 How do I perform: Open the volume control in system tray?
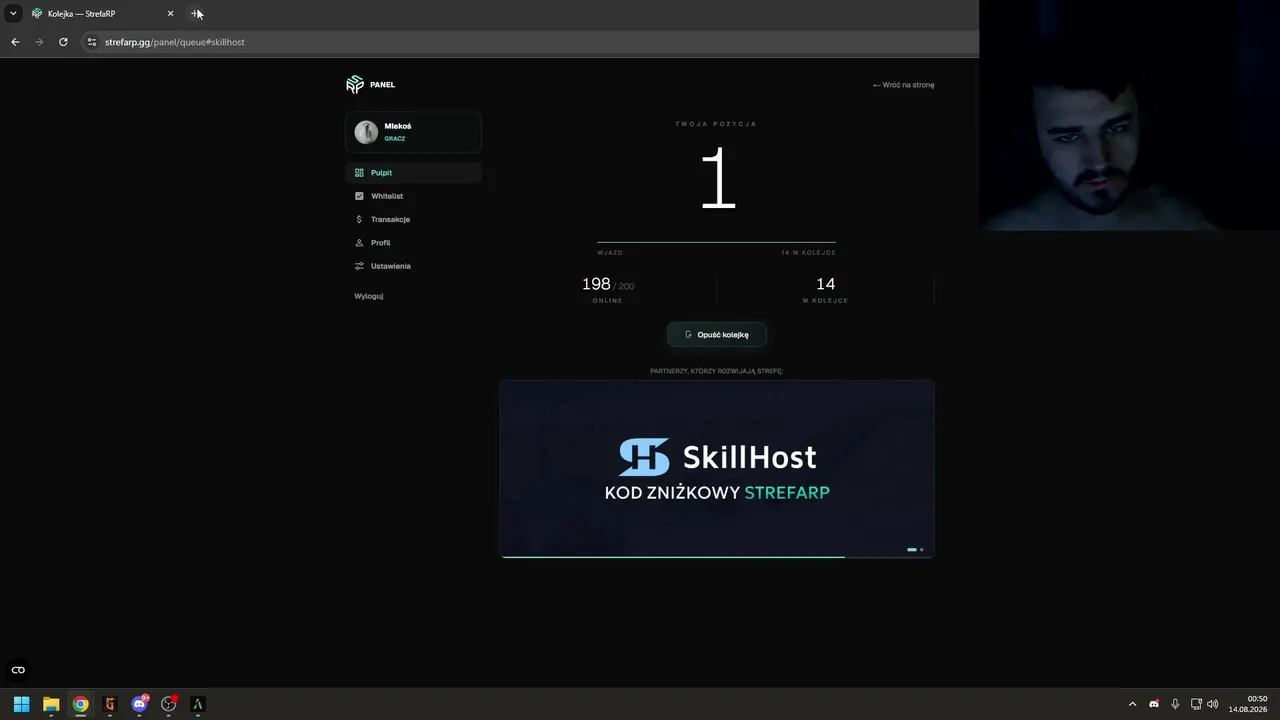click(1213, 704)
